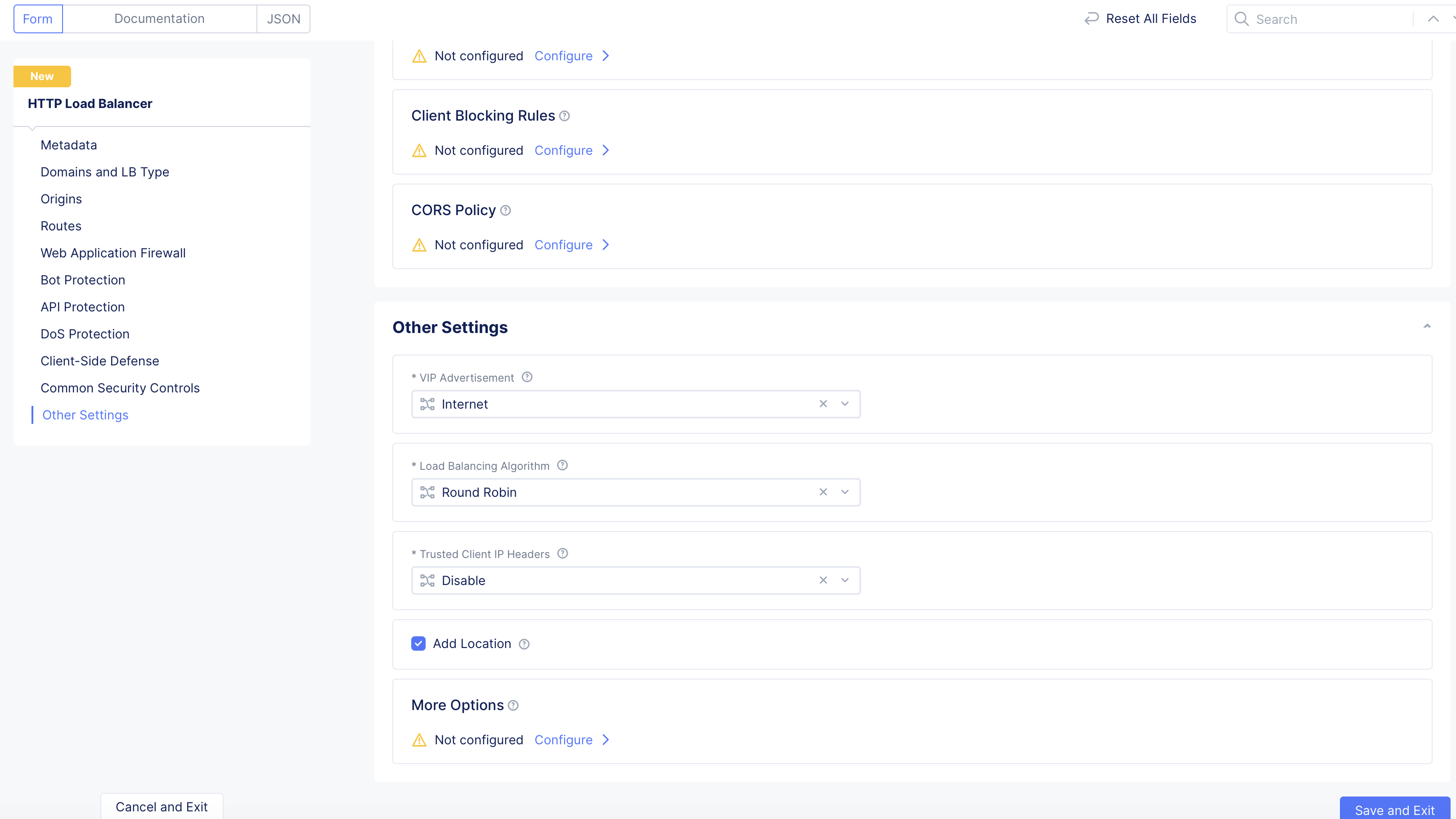Clear the Round Robin algorithm selection
The height and width of the screenshot is (819, 1456).
coord(823,492)
